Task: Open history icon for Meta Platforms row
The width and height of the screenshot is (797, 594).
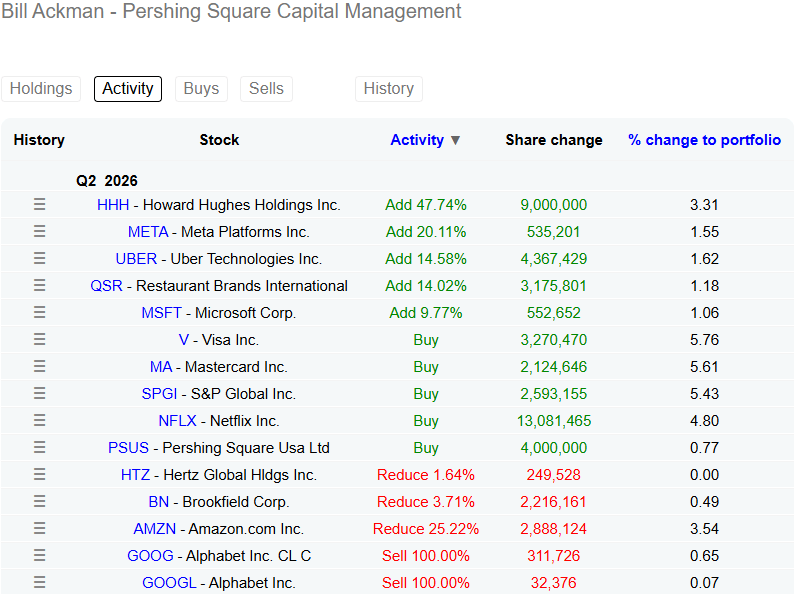Action: tap(40, 231)
